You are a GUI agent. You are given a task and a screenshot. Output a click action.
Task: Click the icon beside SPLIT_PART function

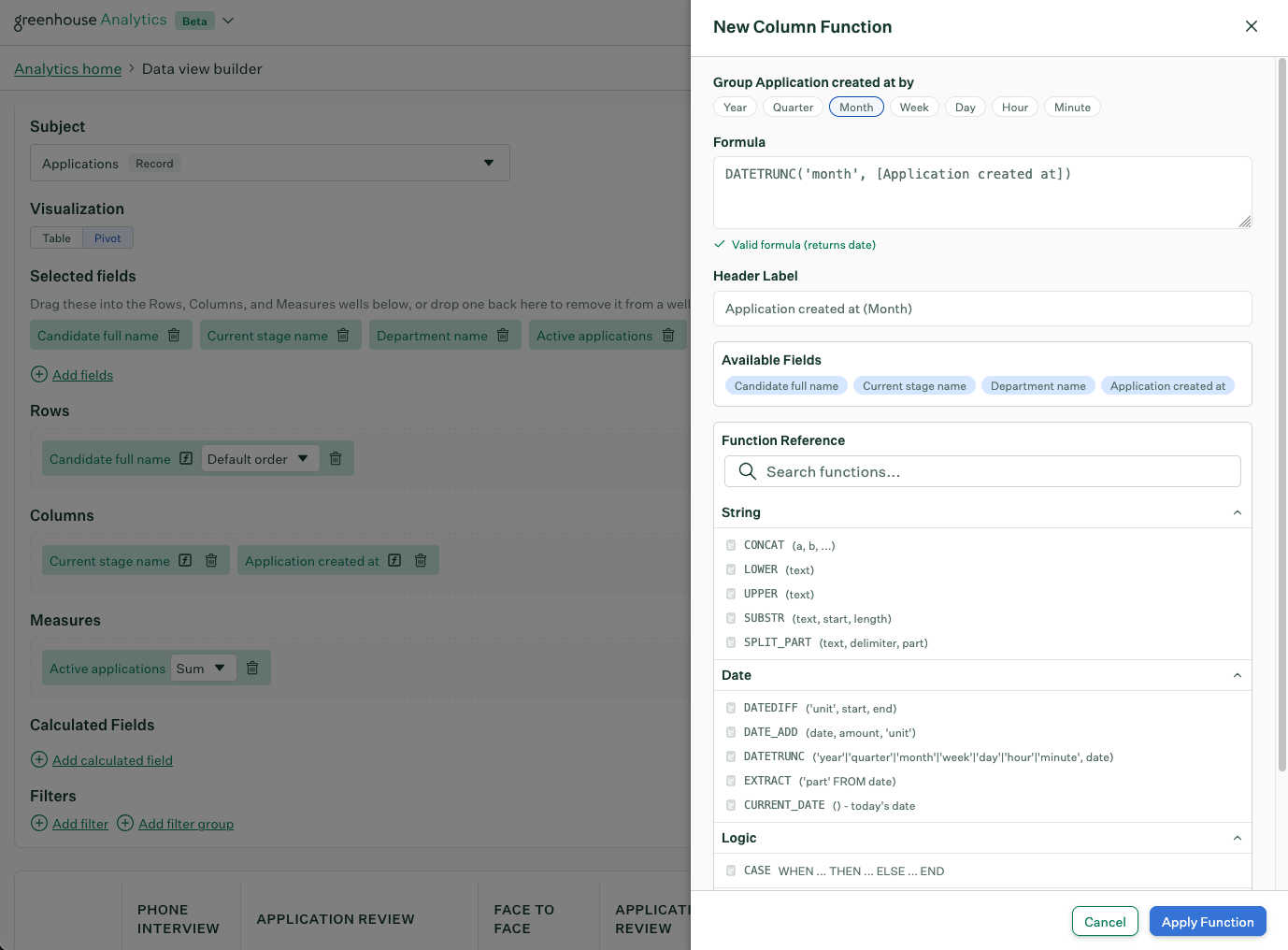click(x=731, y=642)
